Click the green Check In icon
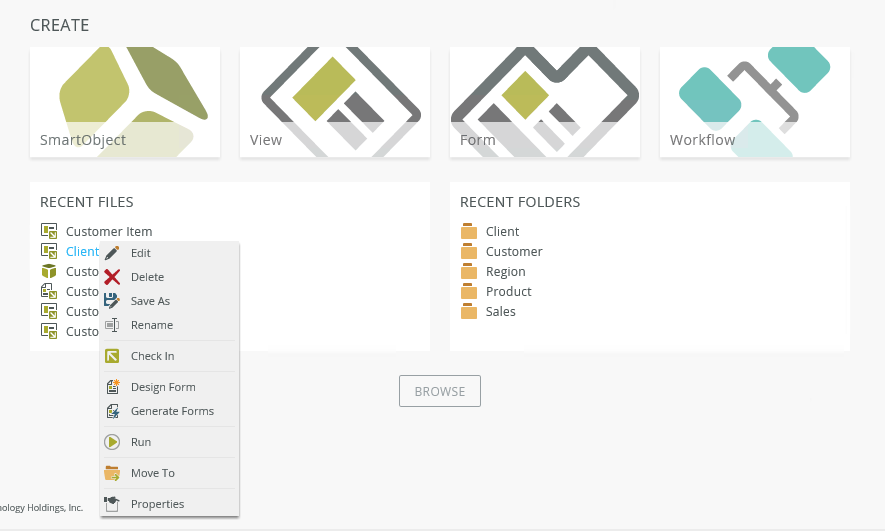This screenshot has width=885, height=531. pos(112,356)
